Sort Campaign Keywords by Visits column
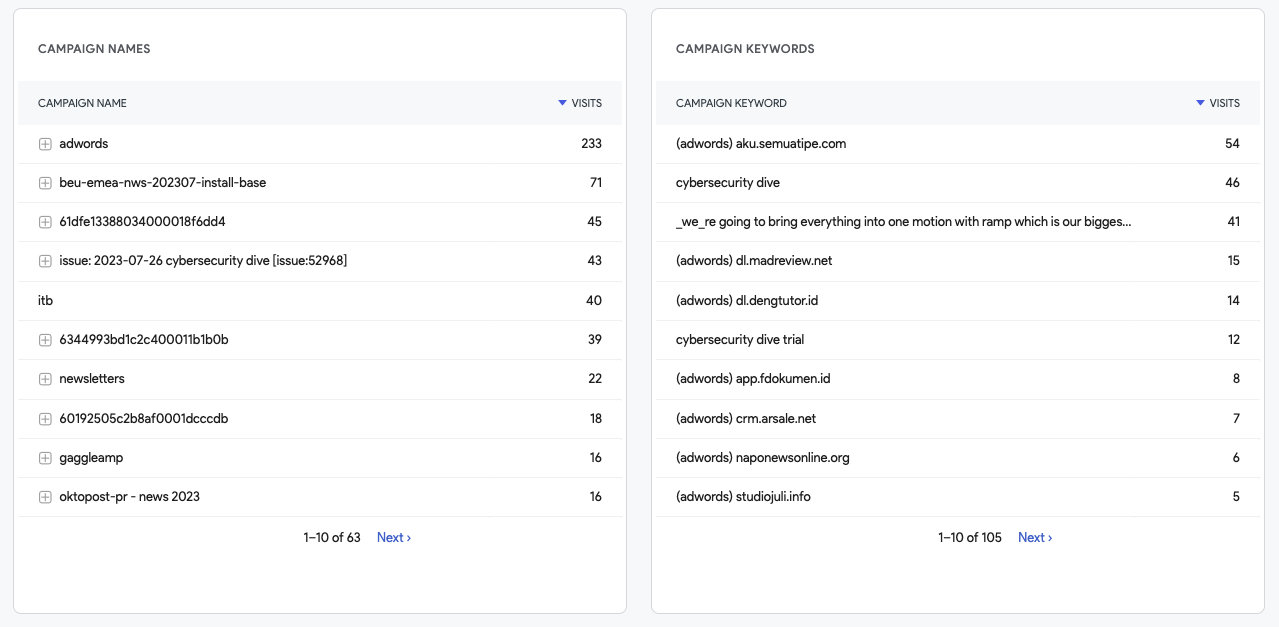1279x627 pixels. pos(1218,103)
